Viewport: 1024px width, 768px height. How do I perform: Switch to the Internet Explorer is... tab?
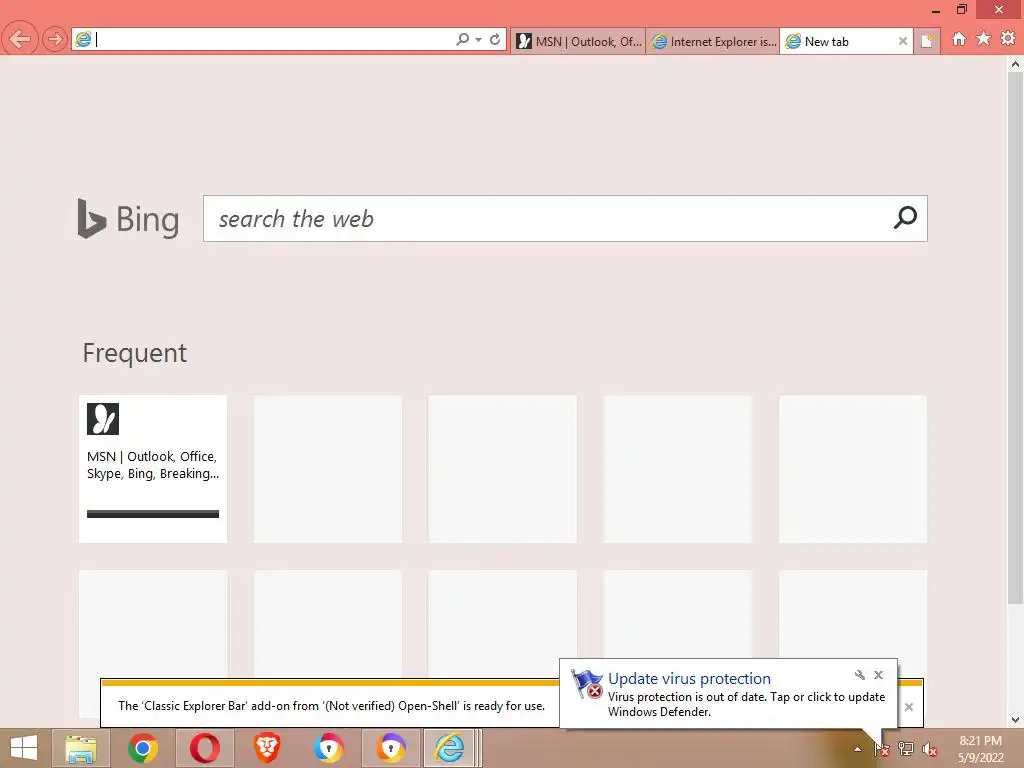[713, 41]
